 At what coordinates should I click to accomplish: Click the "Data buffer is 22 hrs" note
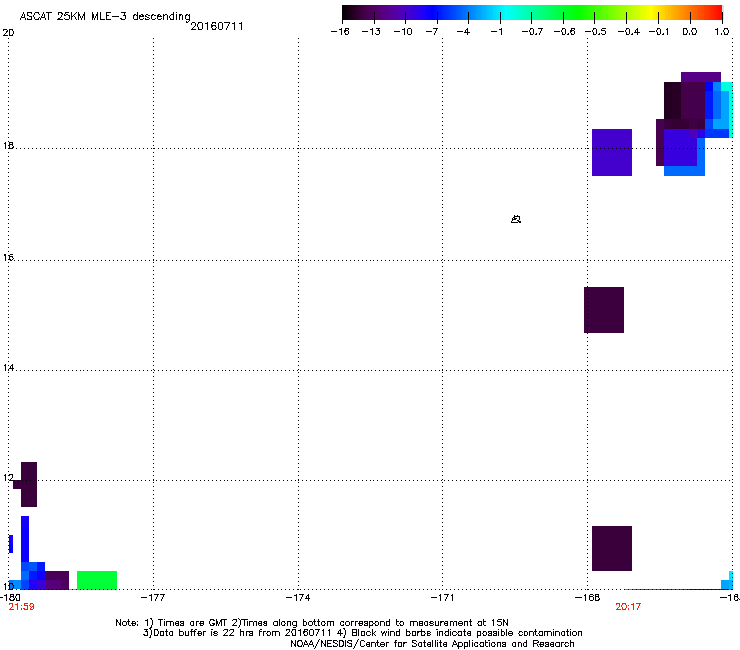[237, 633]
